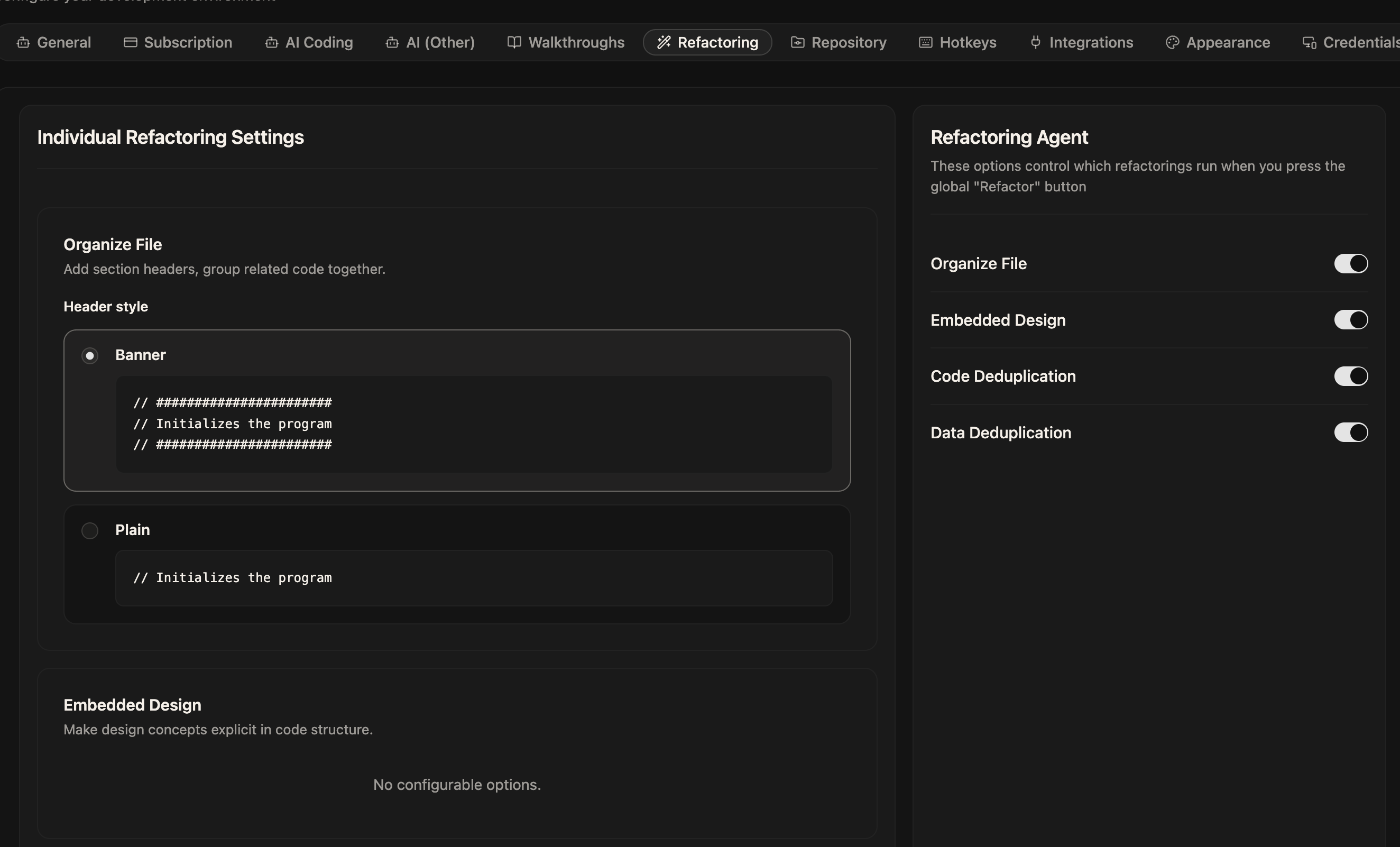Turn off the Data Deduplication switch

[x=1351, y=432]
